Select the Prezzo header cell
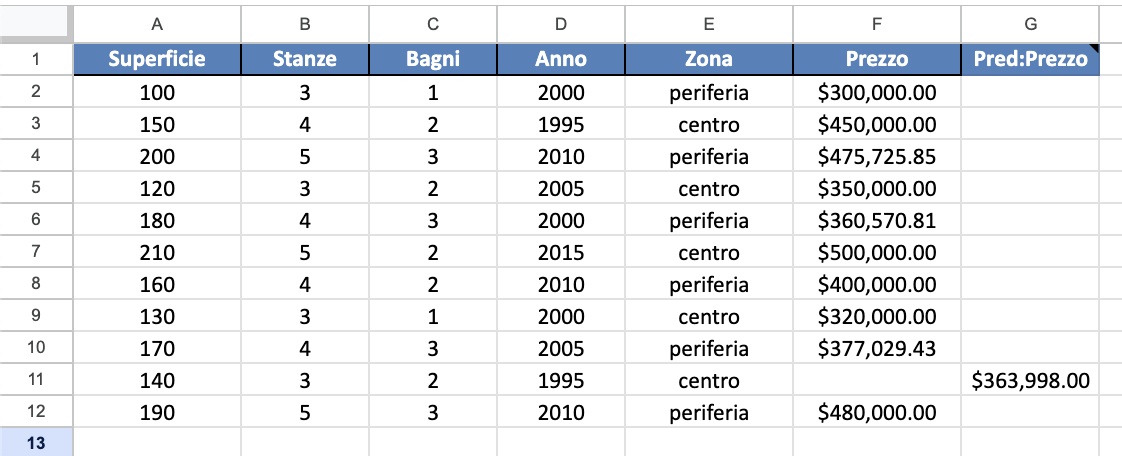Image resolution: width=1122 pixels, height=456 pixels. point(877,59)
